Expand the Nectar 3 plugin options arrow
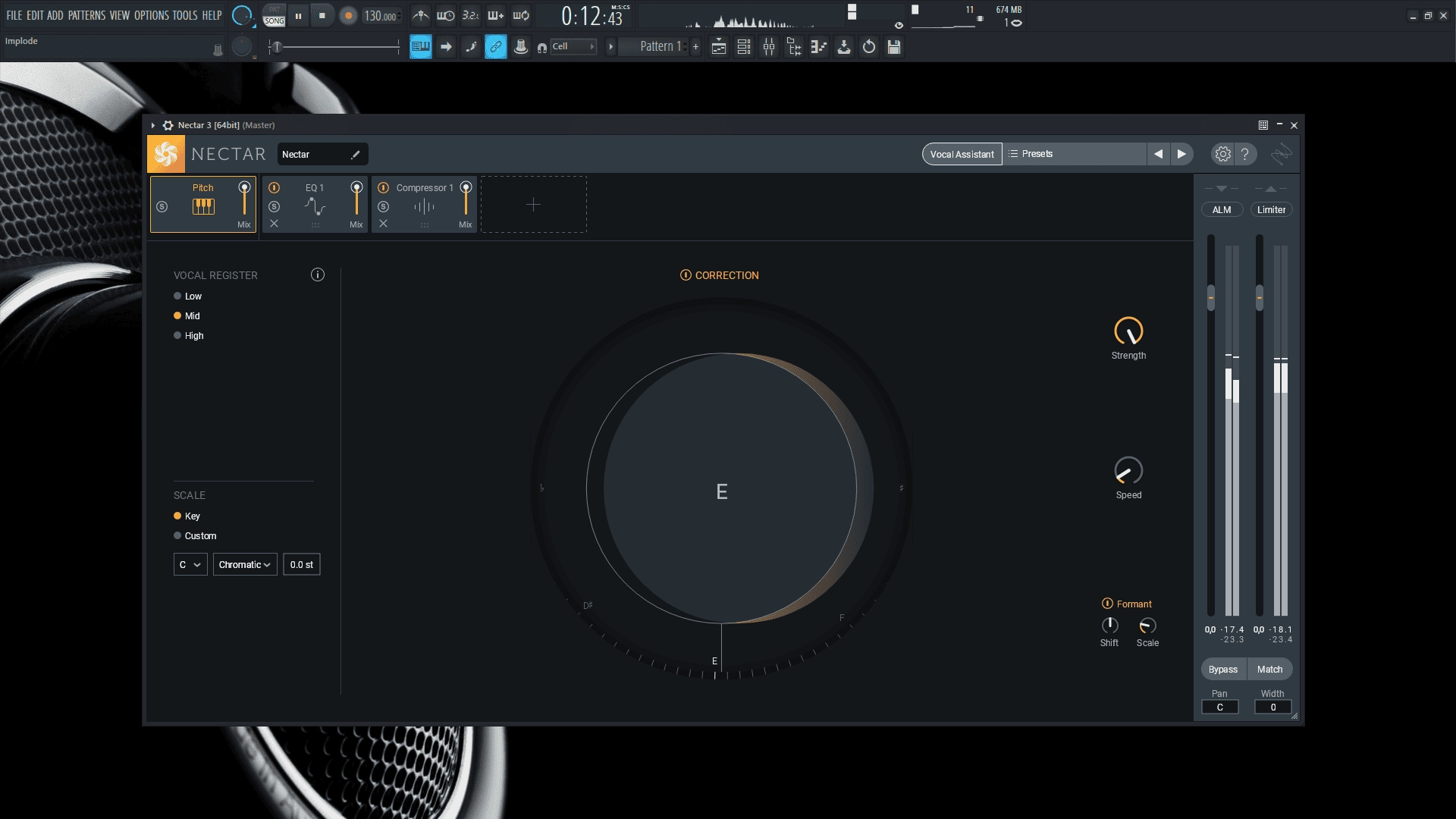Image resolution: width=1456 pixels, height=819 pixels. coord(153,125)
